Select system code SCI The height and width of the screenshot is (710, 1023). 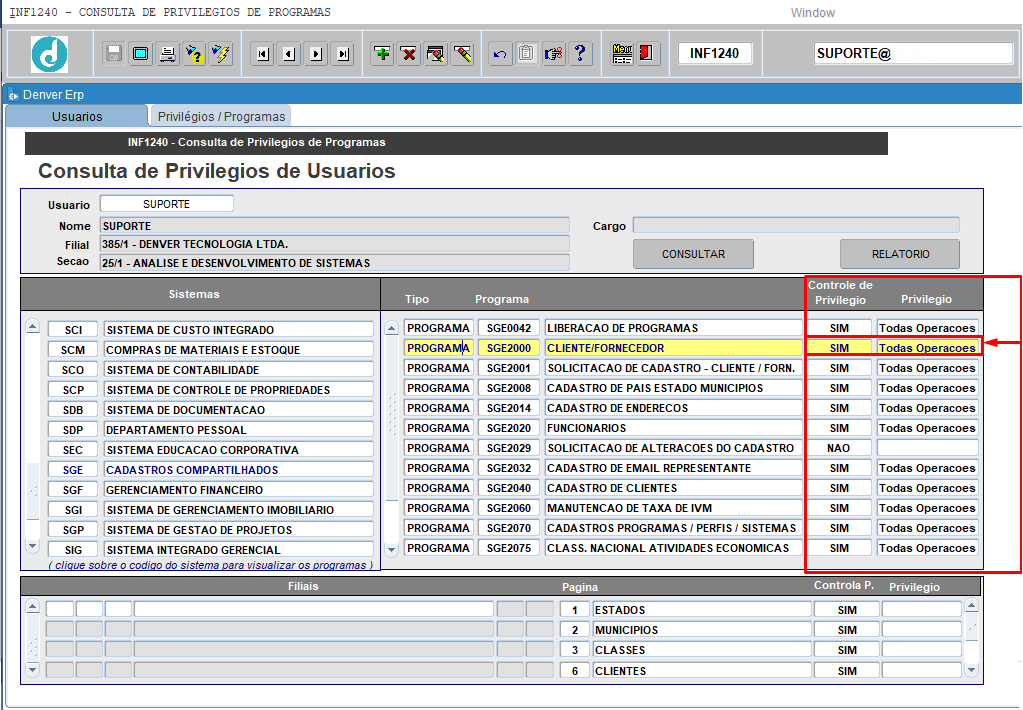point(73,330)
